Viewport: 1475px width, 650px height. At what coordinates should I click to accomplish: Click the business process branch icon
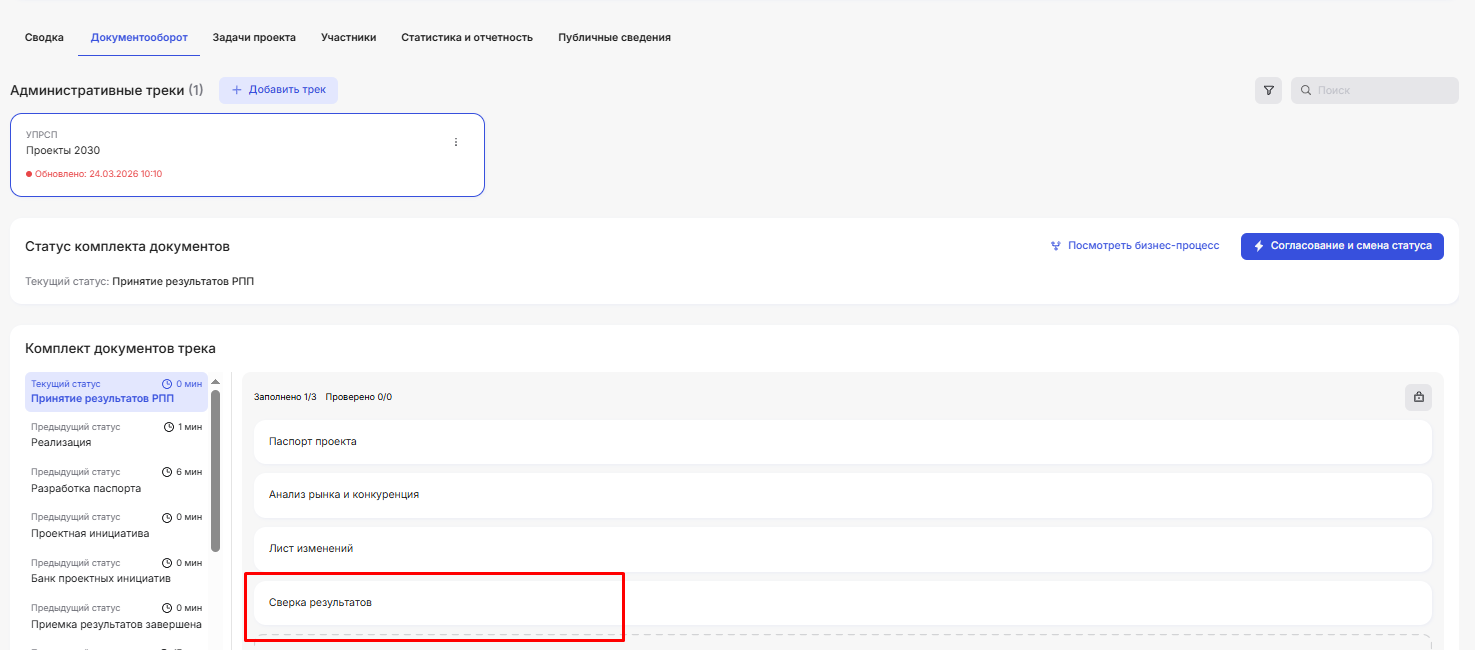pos(1055,246)
